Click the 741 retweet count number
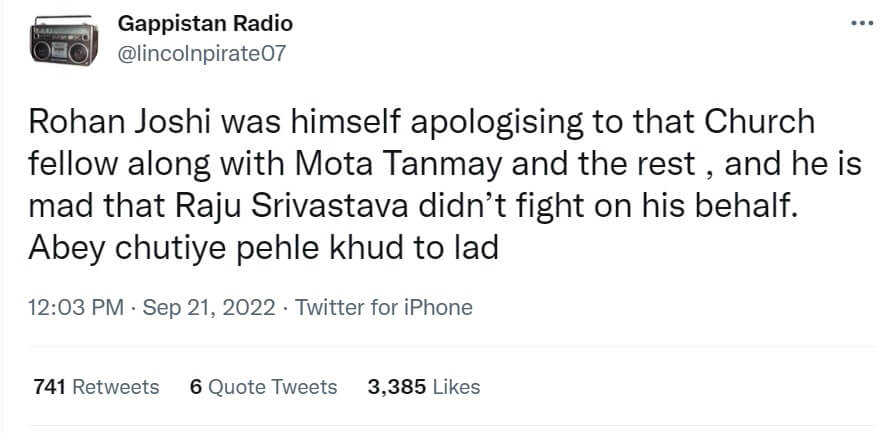The image size is (887, 433). [x=48, y=387]
